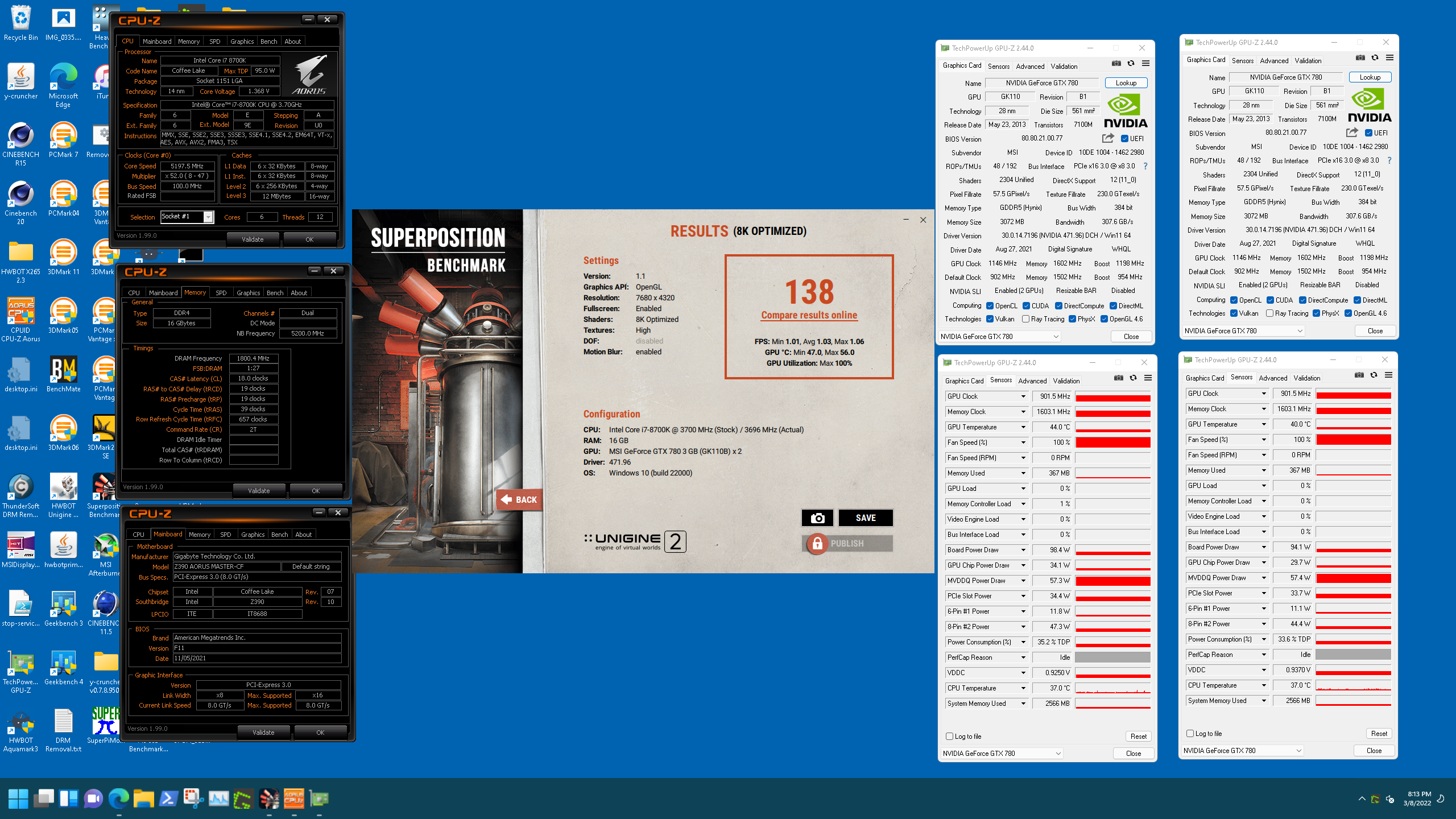Viewport: 1456px width, 819px height.
Task: Click refresh icon in right GPU-Z Graphics Card window
Action: point(1375,57)
